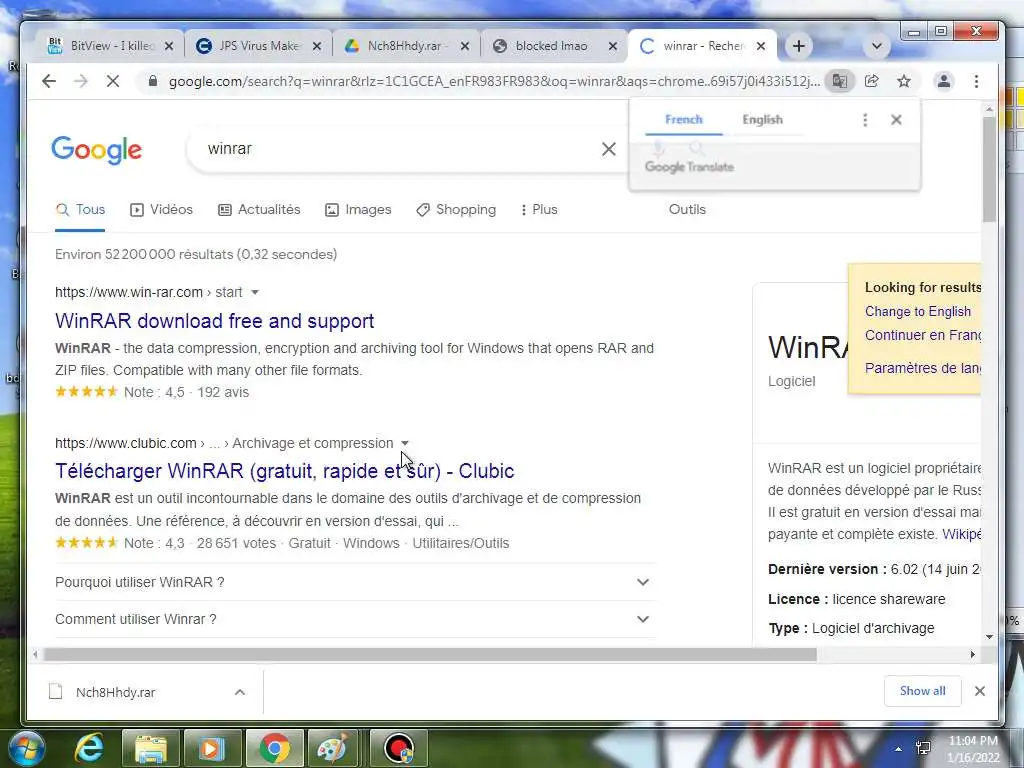
Task: Click the horizontal scrollbar thumb
Action: [x=430, y=654]
